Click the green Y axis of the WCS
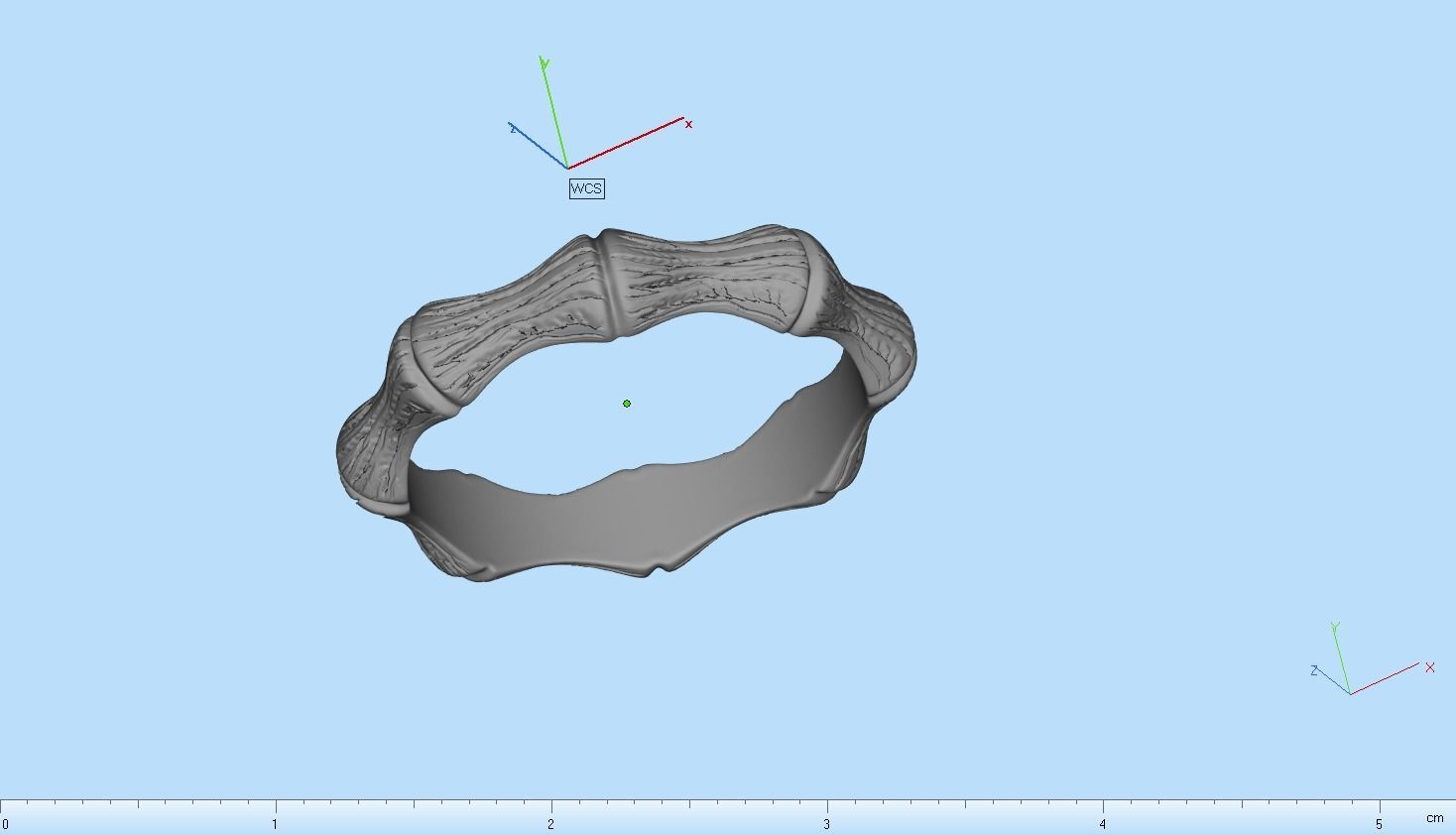Image resolution: width=1456 pixels, height=835 pixels. [554, 114]
